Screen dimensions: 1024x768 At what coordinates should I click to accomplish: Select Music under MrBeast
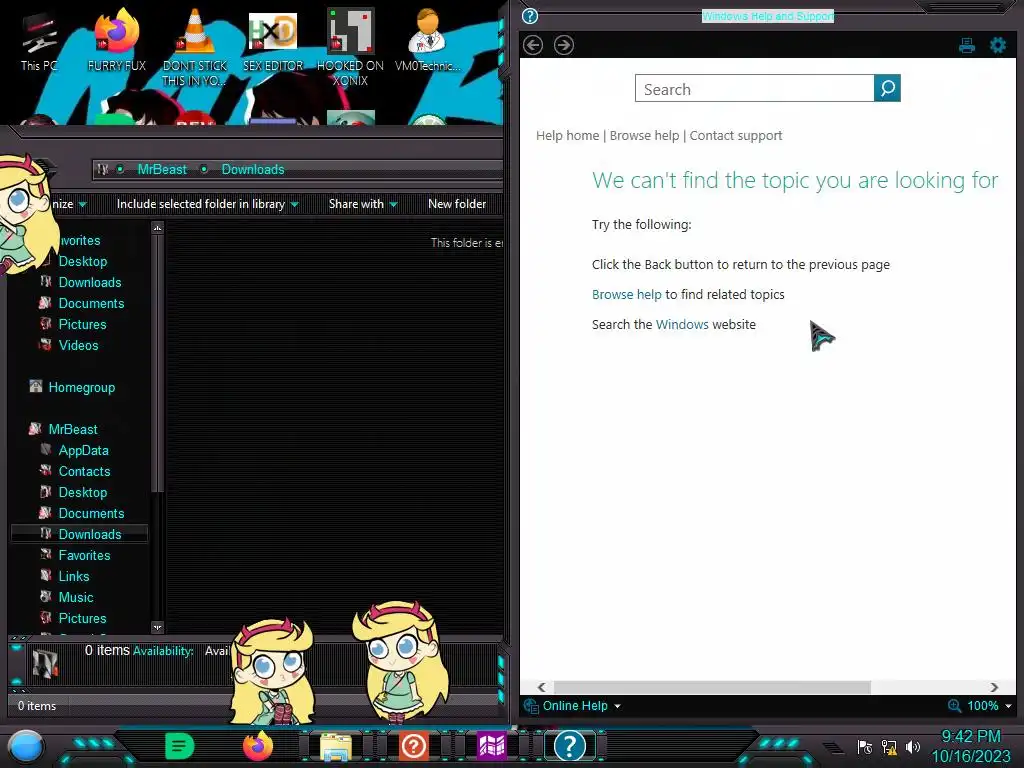pos(76,597)
